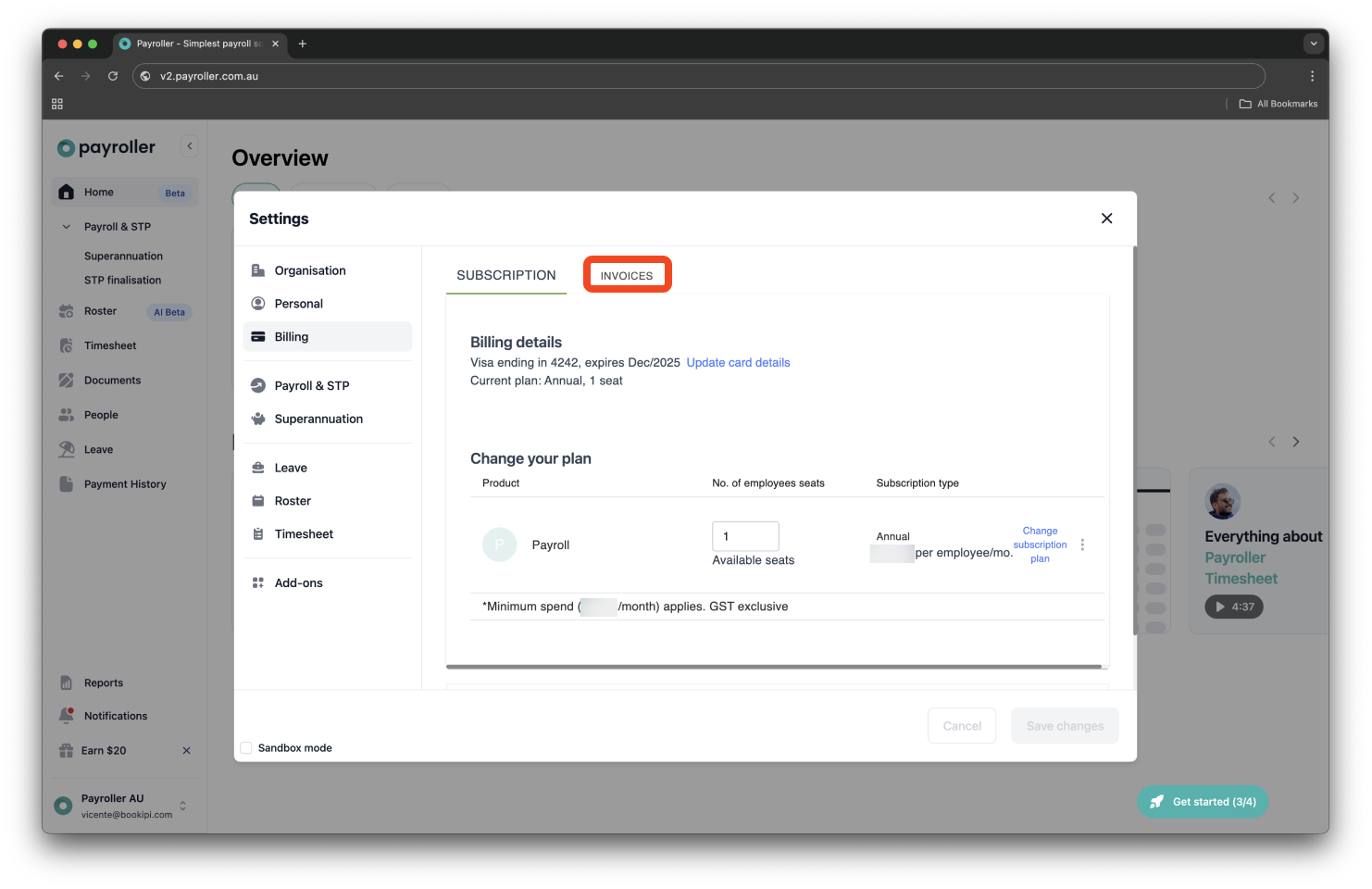1372x889 pixels.
Task: Enable Sandbox mode
Action: point(245,747)
